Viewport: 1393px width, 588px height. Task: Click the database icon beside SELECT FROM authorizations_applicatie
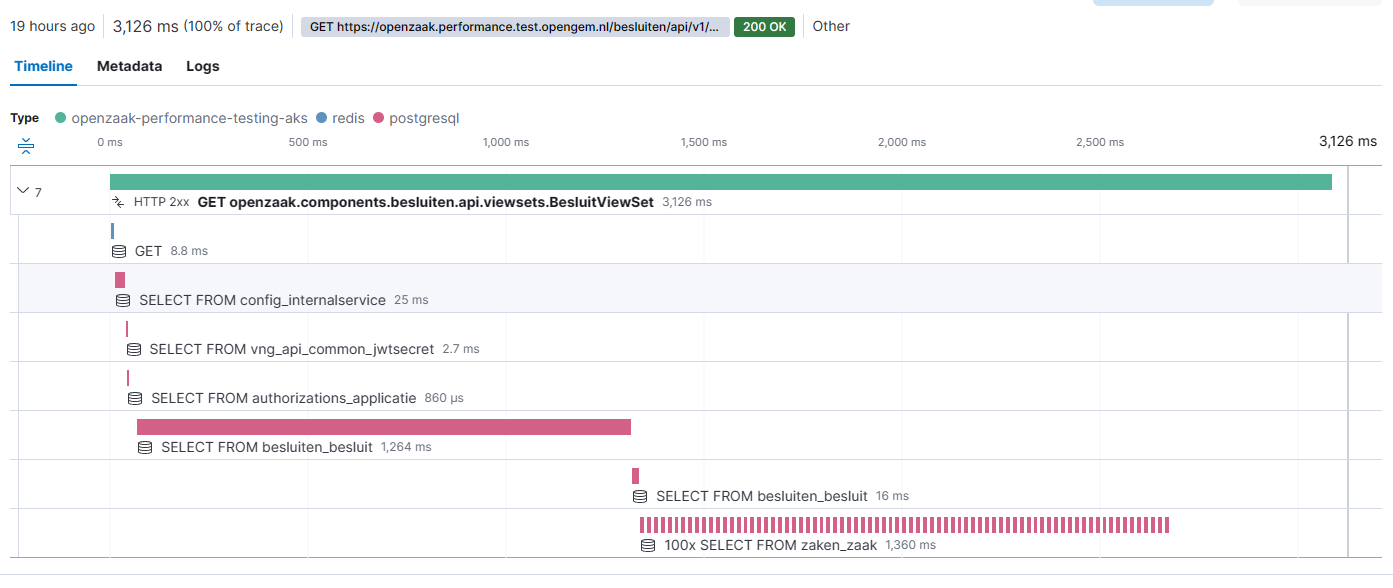click(x=134, y=398)
